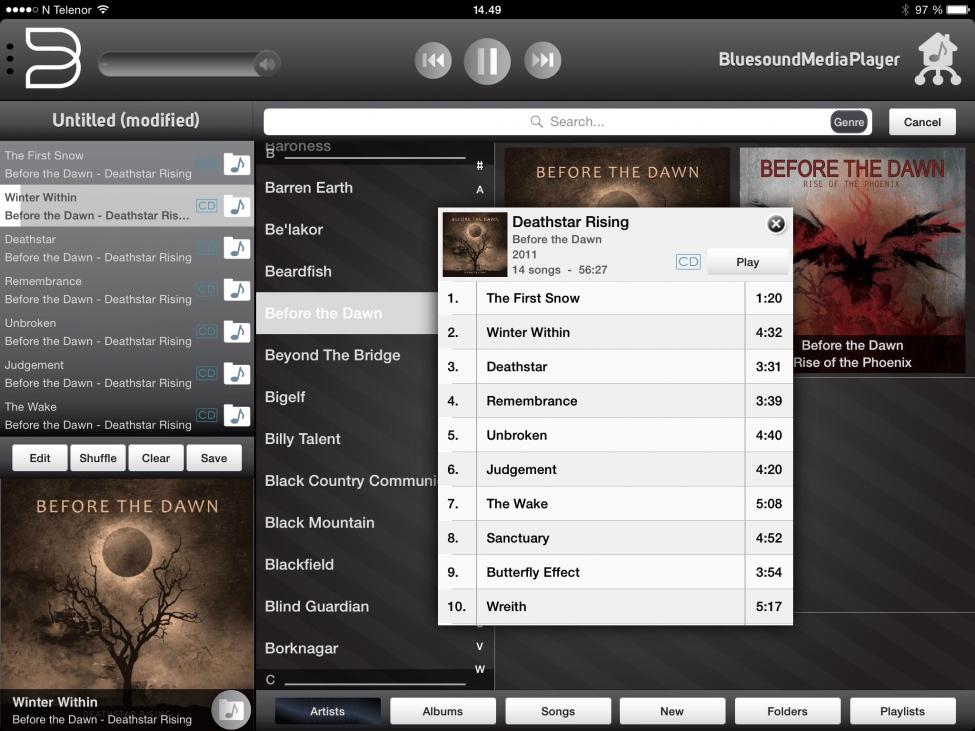This screenshot has width=975, height=731.
Task: Select track 3 Deathstar in popup
Action: point(616,367)
